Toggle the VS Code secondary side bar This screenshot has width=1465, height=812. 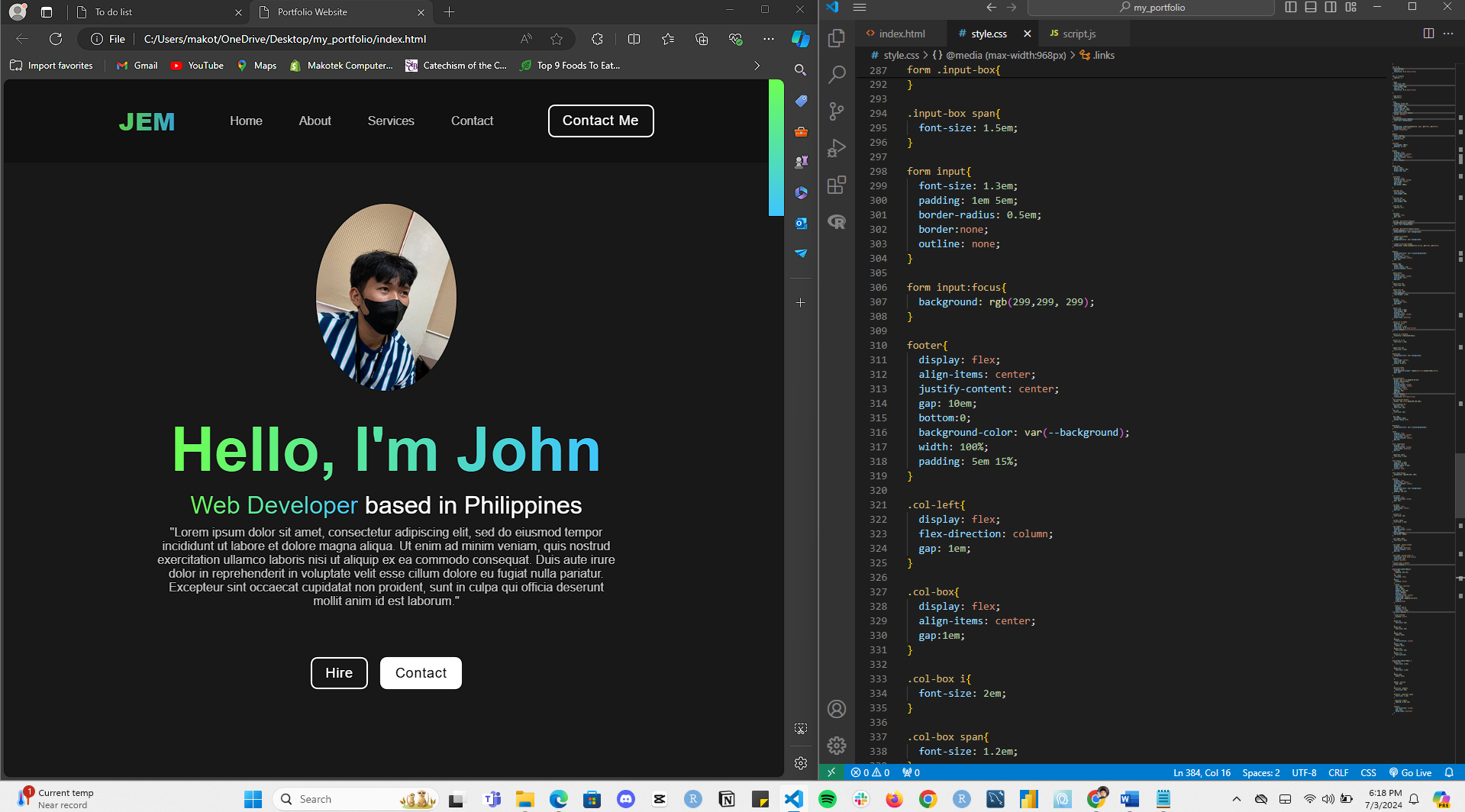(x=1331, y=8)
